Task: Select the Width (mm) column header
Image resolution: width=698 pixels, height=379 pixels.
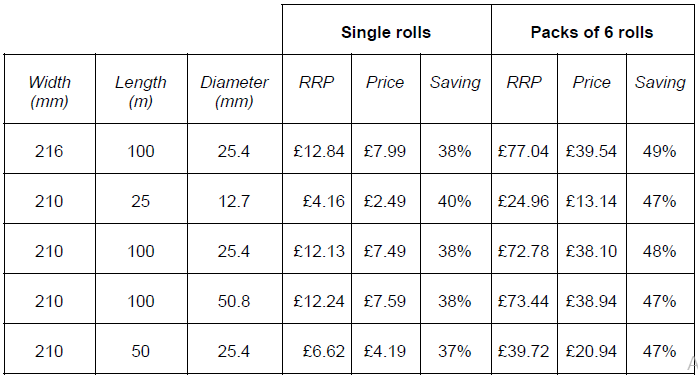Action: tap(49, 89)
